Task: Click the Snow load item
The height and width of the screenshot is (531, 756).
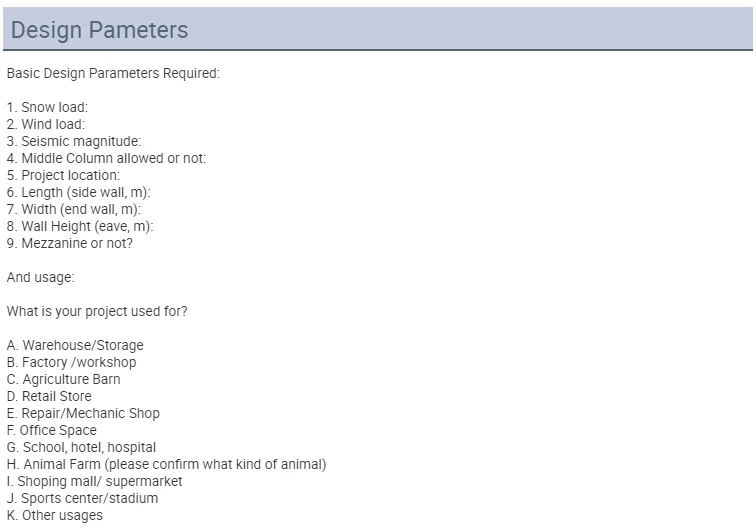Action: (47, 107)
